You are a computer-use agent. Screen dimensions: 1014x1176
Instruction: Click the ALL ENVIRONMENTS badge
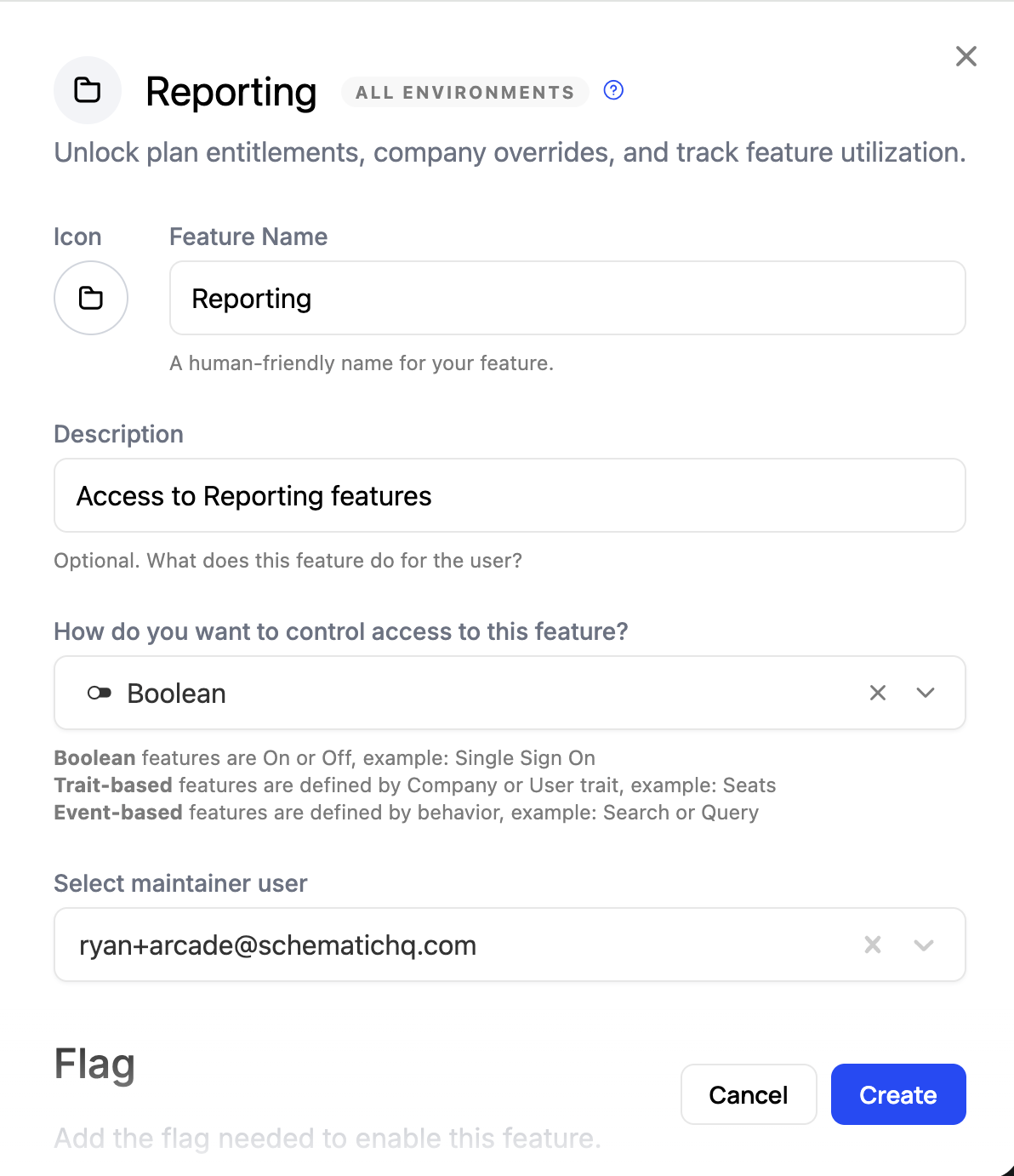464,92
